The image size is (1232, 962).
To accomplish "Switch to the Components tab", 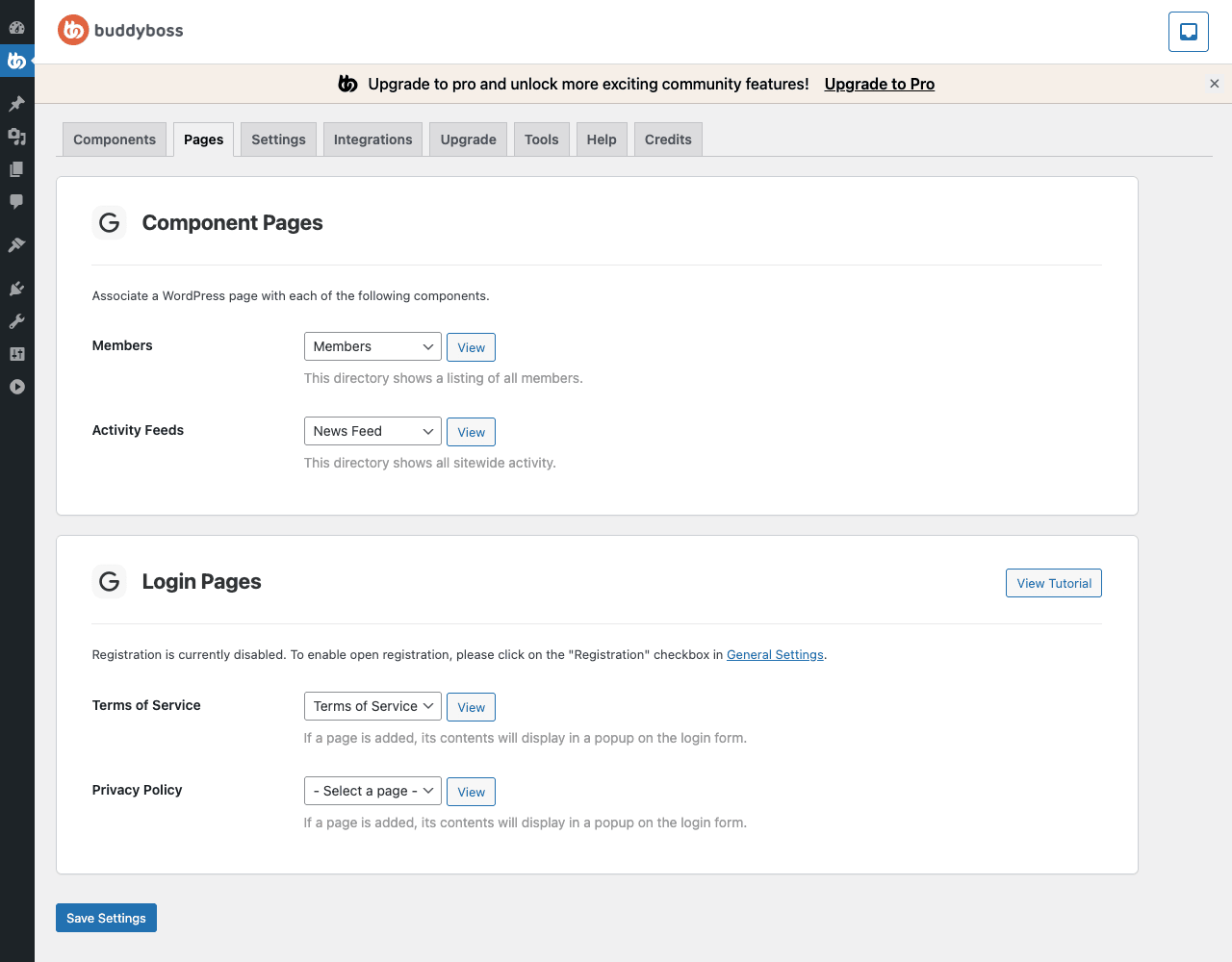I will (x=115, y=139).
